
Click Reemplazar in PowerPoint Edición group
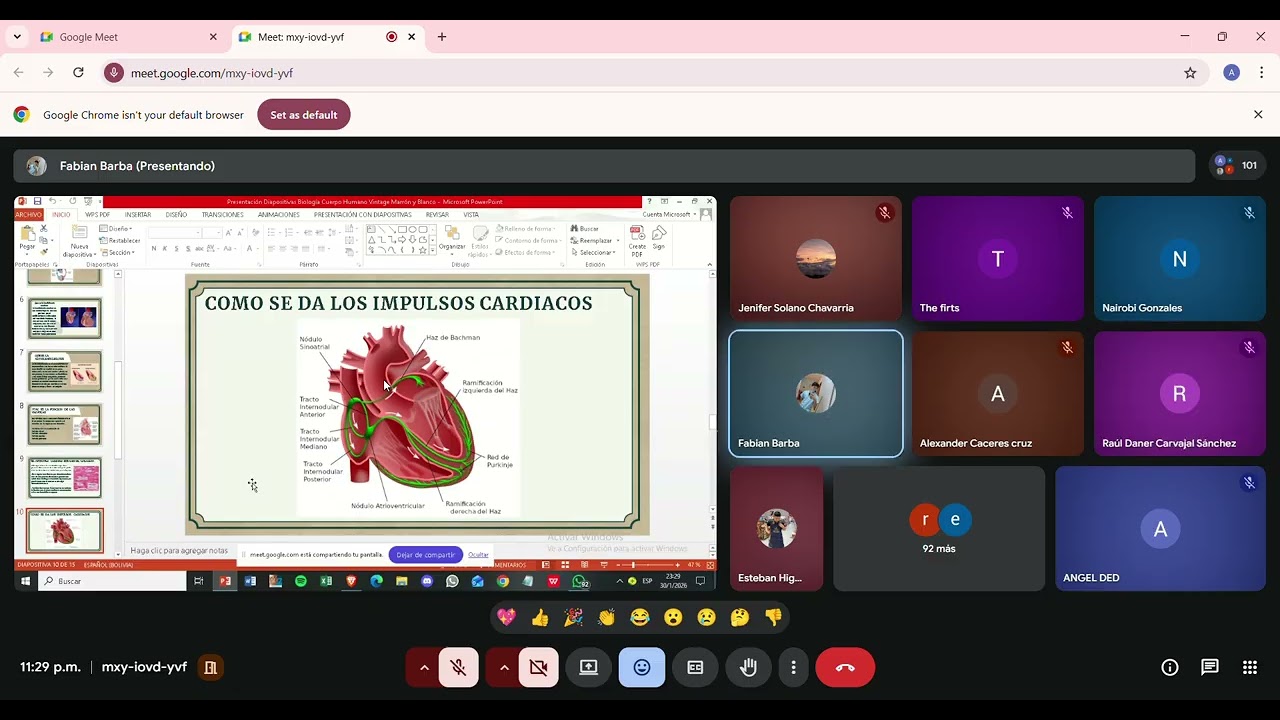click(594, 240)
